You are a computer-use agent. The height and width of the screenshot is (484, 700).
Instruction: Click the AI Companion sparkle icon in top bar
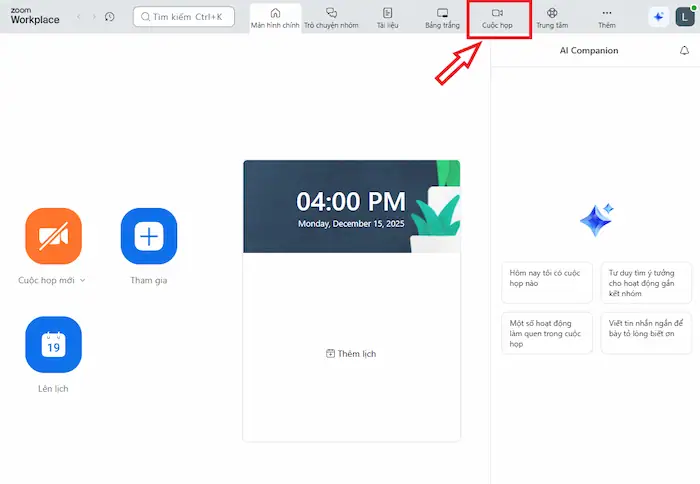(x=658, y=17)
